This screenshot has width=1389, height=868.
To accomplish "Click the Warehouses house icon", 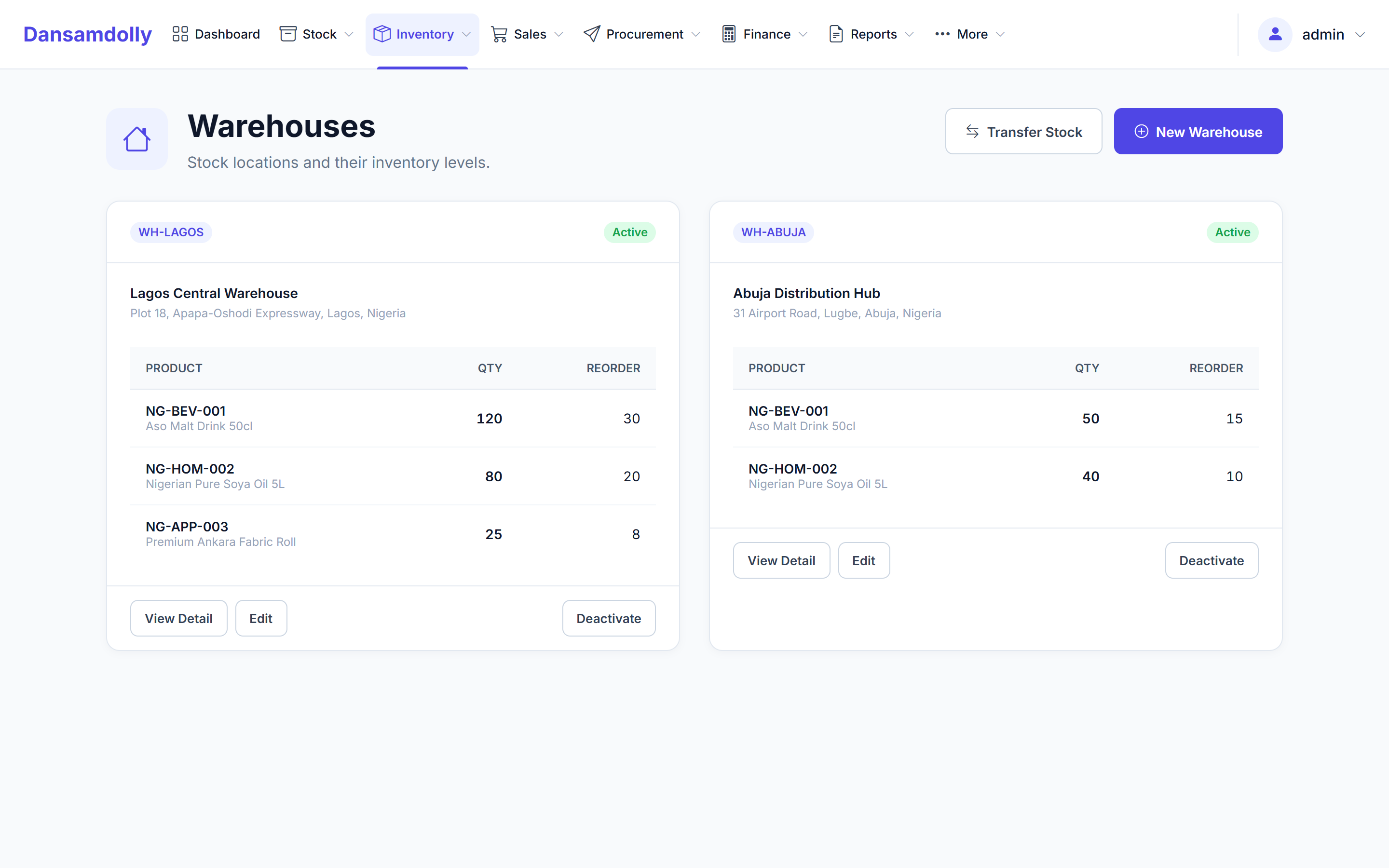I will (x=137, y=139).
